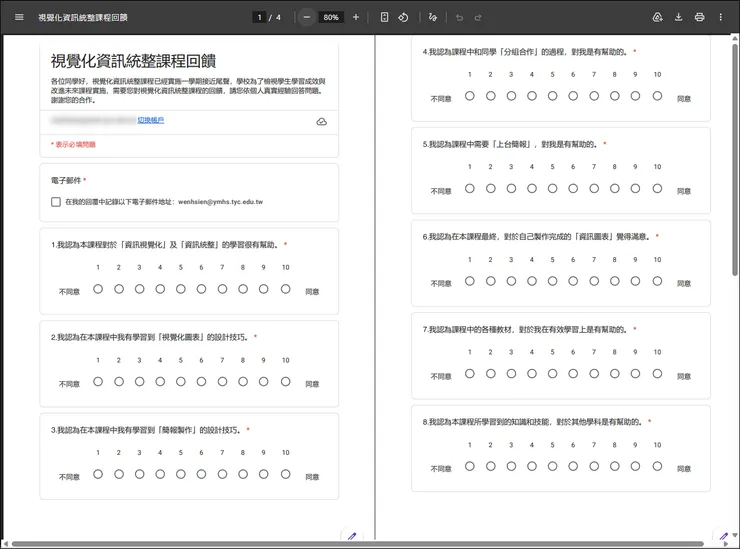Click the form title 視覺化資訊統整課程回饋
Viewport: 740px width, 549px height.
coord(133,61)
